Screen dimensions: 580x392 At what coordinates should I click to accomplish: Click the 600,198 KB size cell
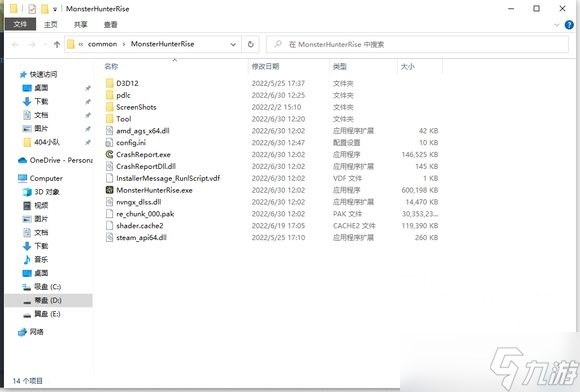coord(420,190)
